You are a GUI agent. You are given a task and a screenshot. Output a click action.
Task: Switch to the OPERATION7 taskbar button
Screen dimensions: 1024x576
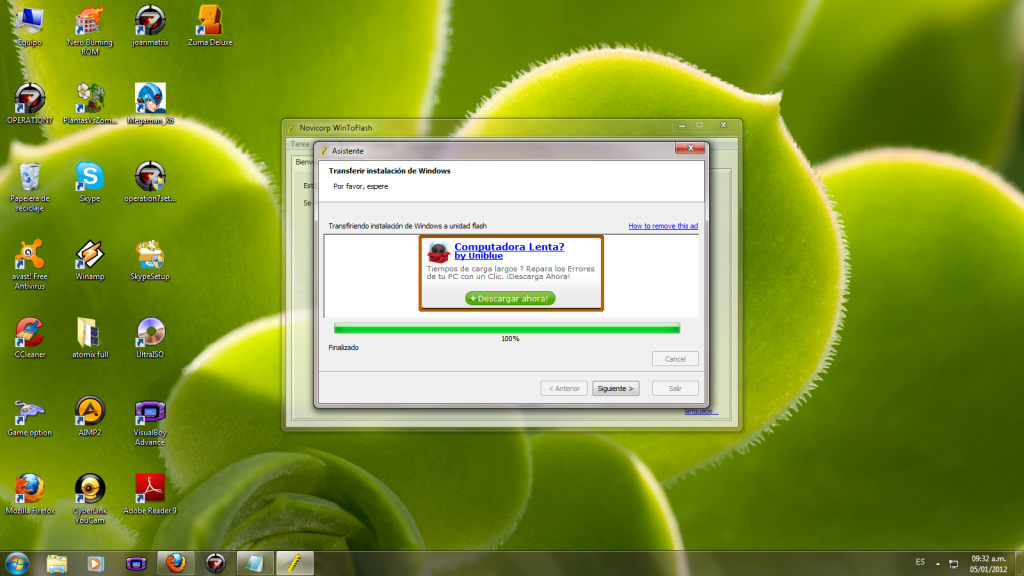coord(215,563)
